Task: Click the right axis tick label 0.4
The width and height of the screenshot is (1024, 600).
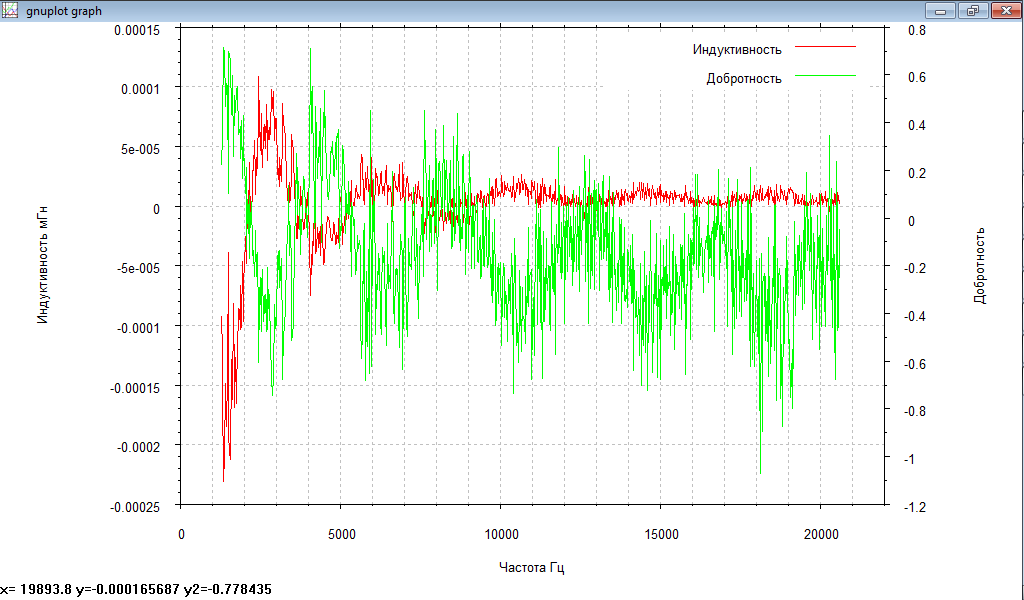Action: coord(917,125)
